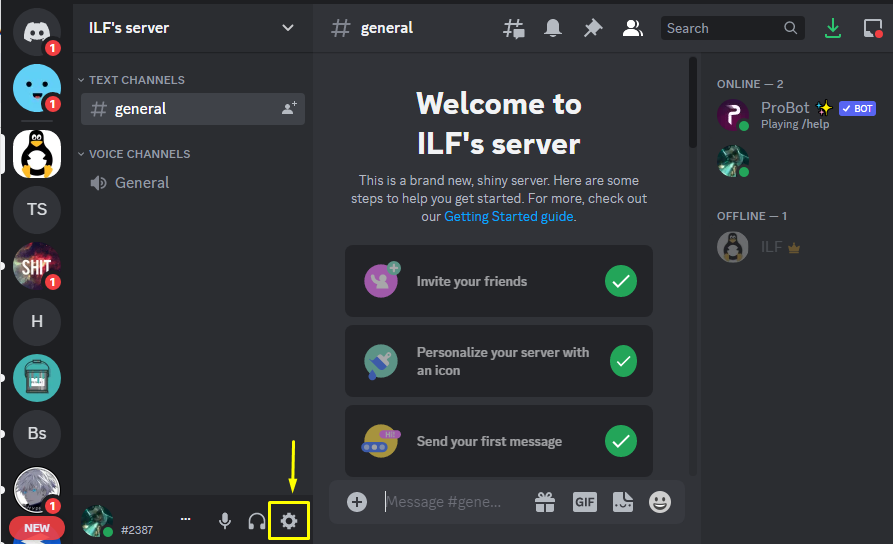
Task: Open Discord home direct messages
Action: tap(36, 31)
